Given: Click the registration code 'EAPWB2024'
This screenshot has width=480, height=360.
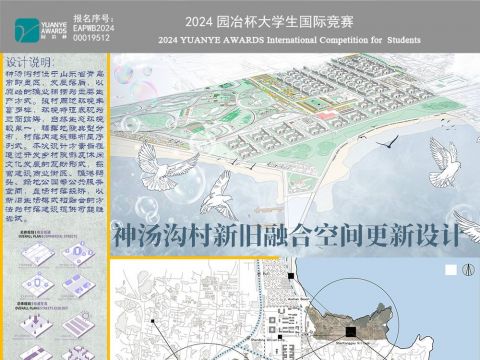Looking at the screenshot, I should (x=94, y=28).
